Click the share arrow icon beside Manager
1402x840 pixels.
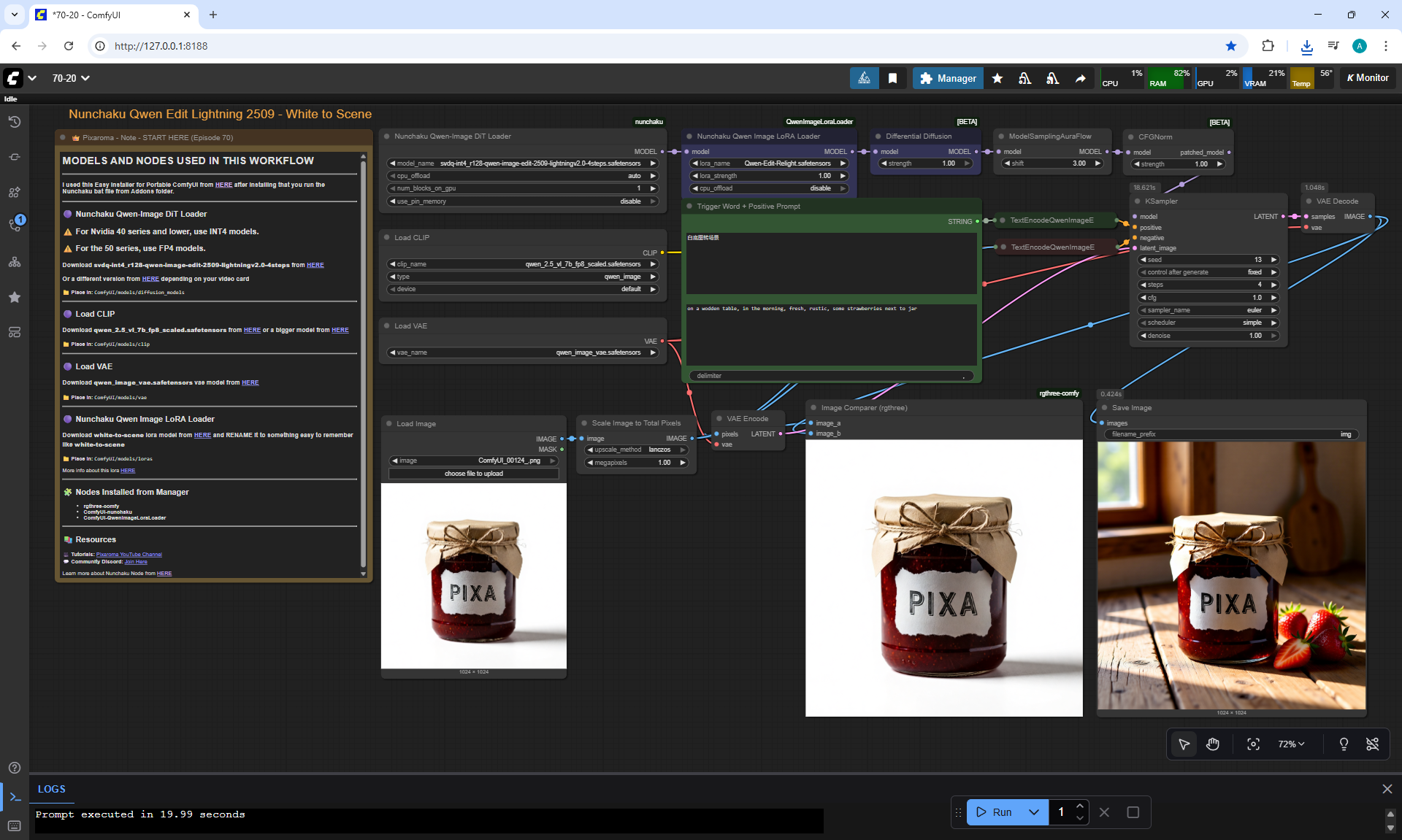coord(1080,78)
